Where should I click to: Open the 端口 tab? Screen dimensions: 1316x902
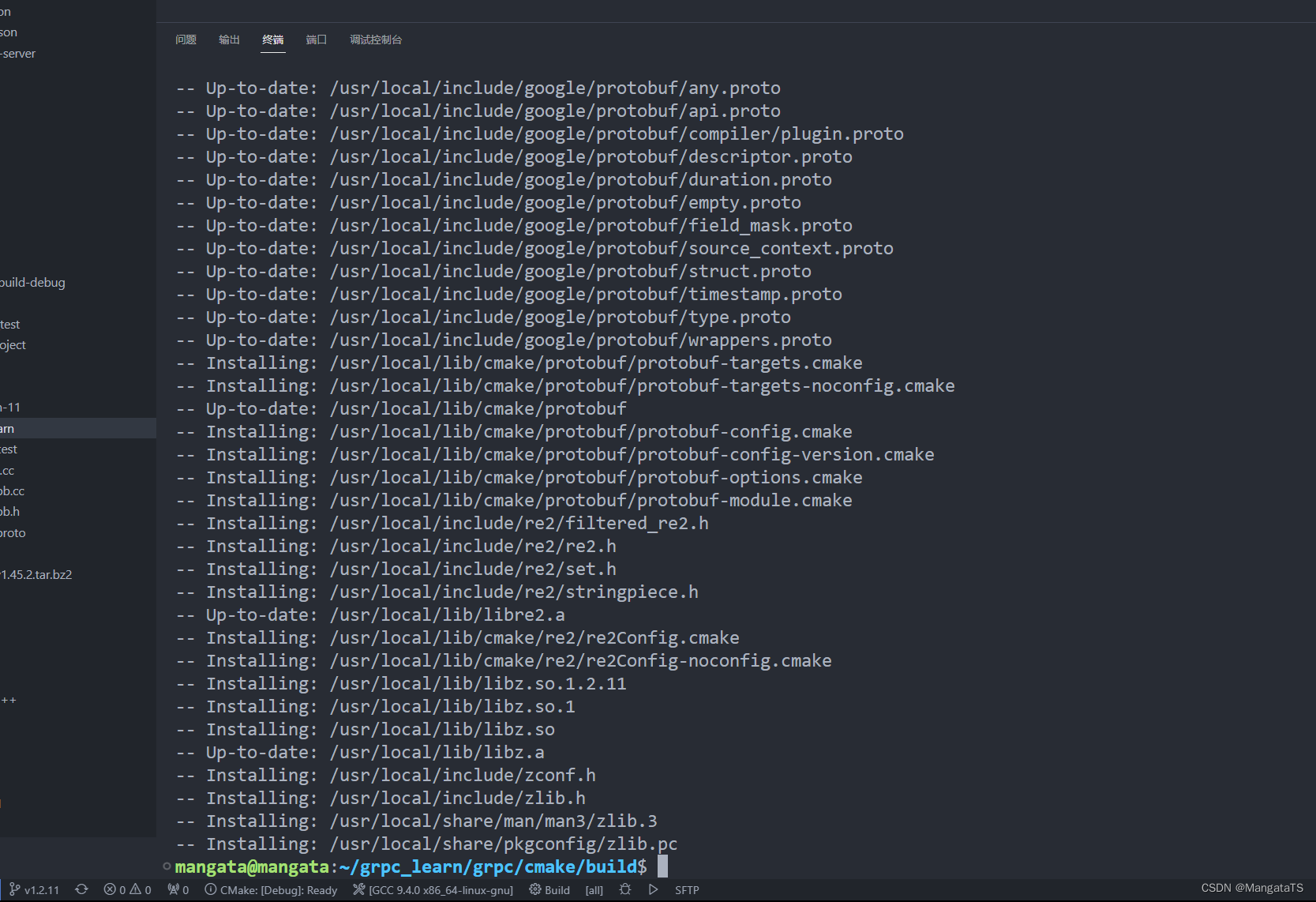(x=316, y=39)
